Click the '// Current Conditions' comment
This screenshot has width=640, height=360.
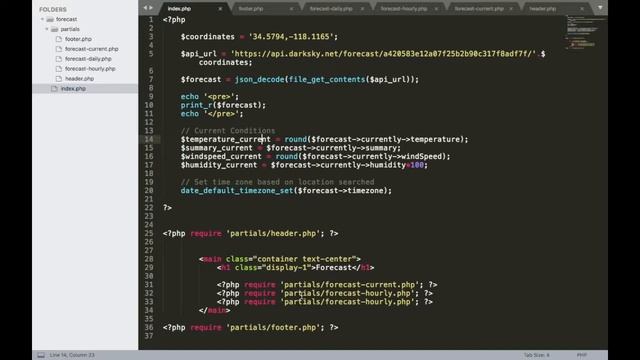click(228, 131)
